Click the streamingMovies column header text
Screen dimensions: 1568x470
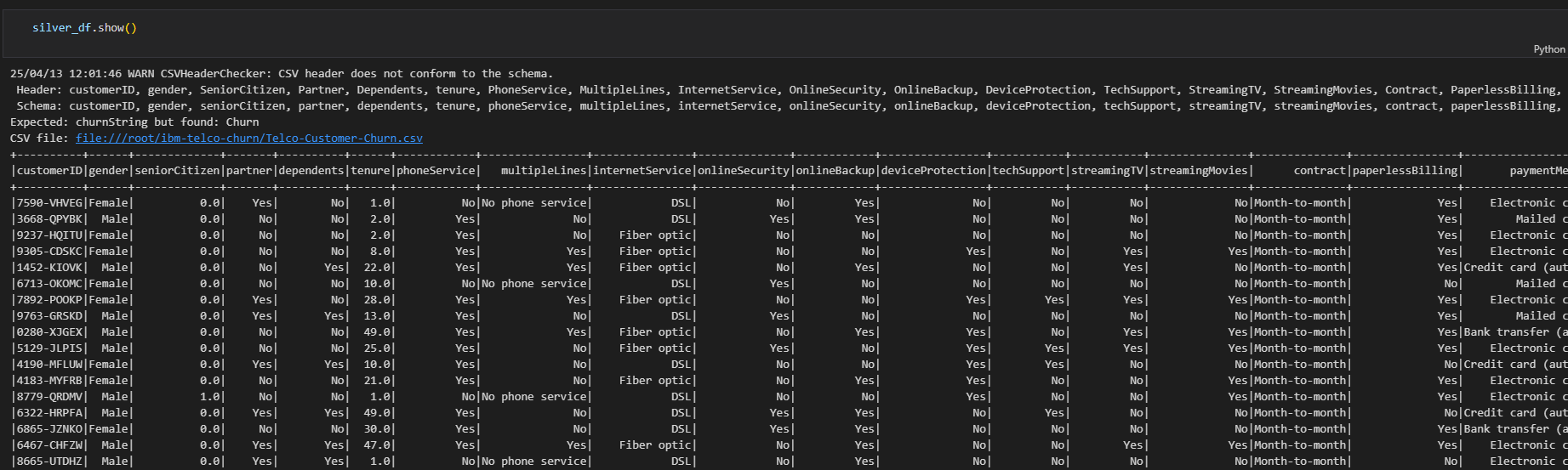pyautogui.click(x=1199, y=171)
